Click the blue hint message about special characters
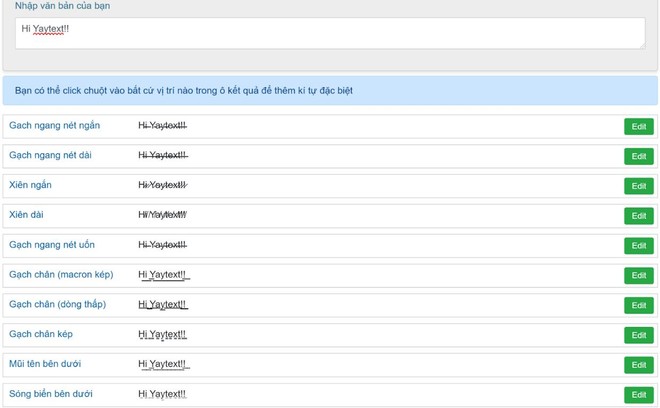Screen dimensions: 660x408 coord(330,91)
